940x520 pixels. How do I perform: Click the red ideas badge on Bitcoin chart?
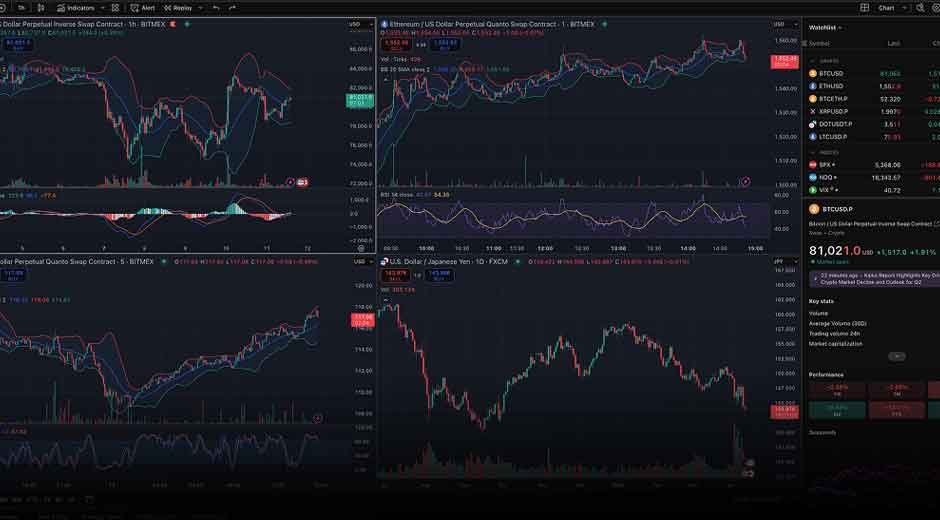pyautogui.click(x=303, y=182)
